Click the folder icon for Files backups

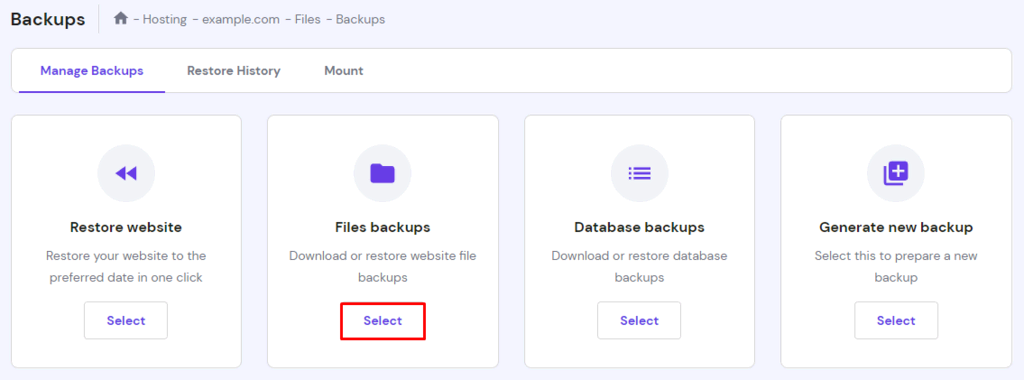(x=383, y=173)
